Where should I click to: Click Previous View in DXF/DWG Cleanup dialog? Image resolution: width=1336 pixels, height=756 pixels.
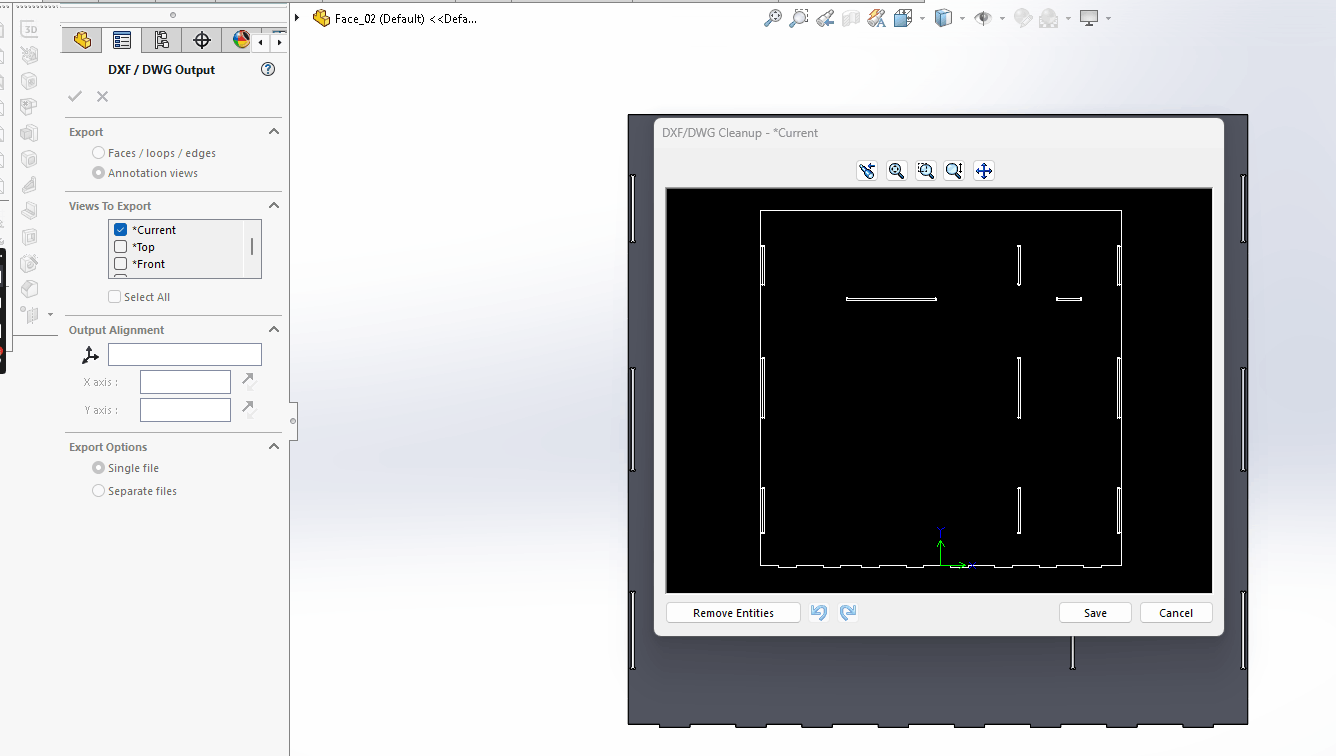[x=867, y=171]
